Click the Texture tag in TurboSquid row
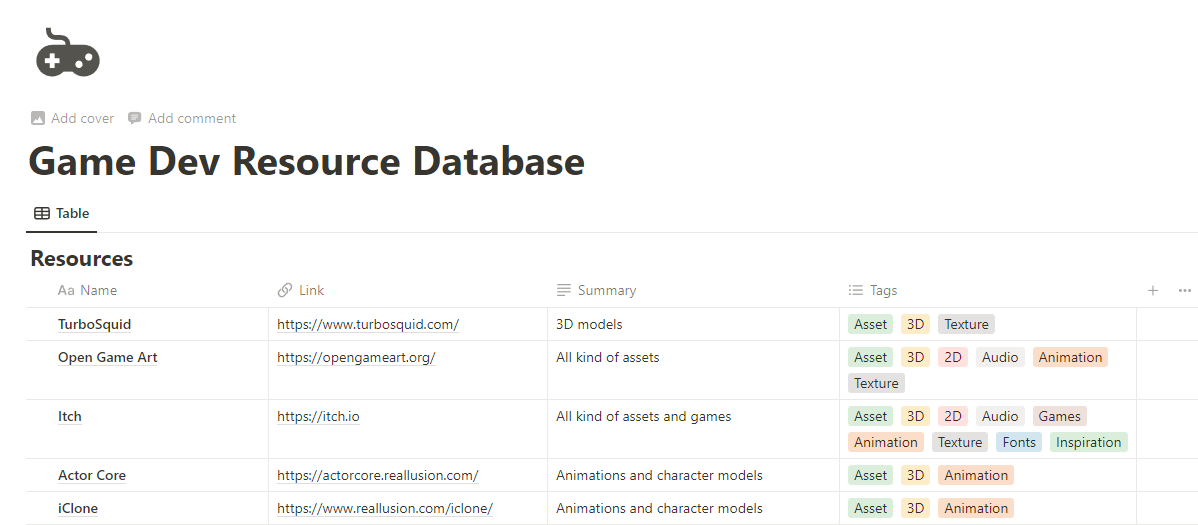The height and width of the screenshot is (525, 1198). [966, 324]
